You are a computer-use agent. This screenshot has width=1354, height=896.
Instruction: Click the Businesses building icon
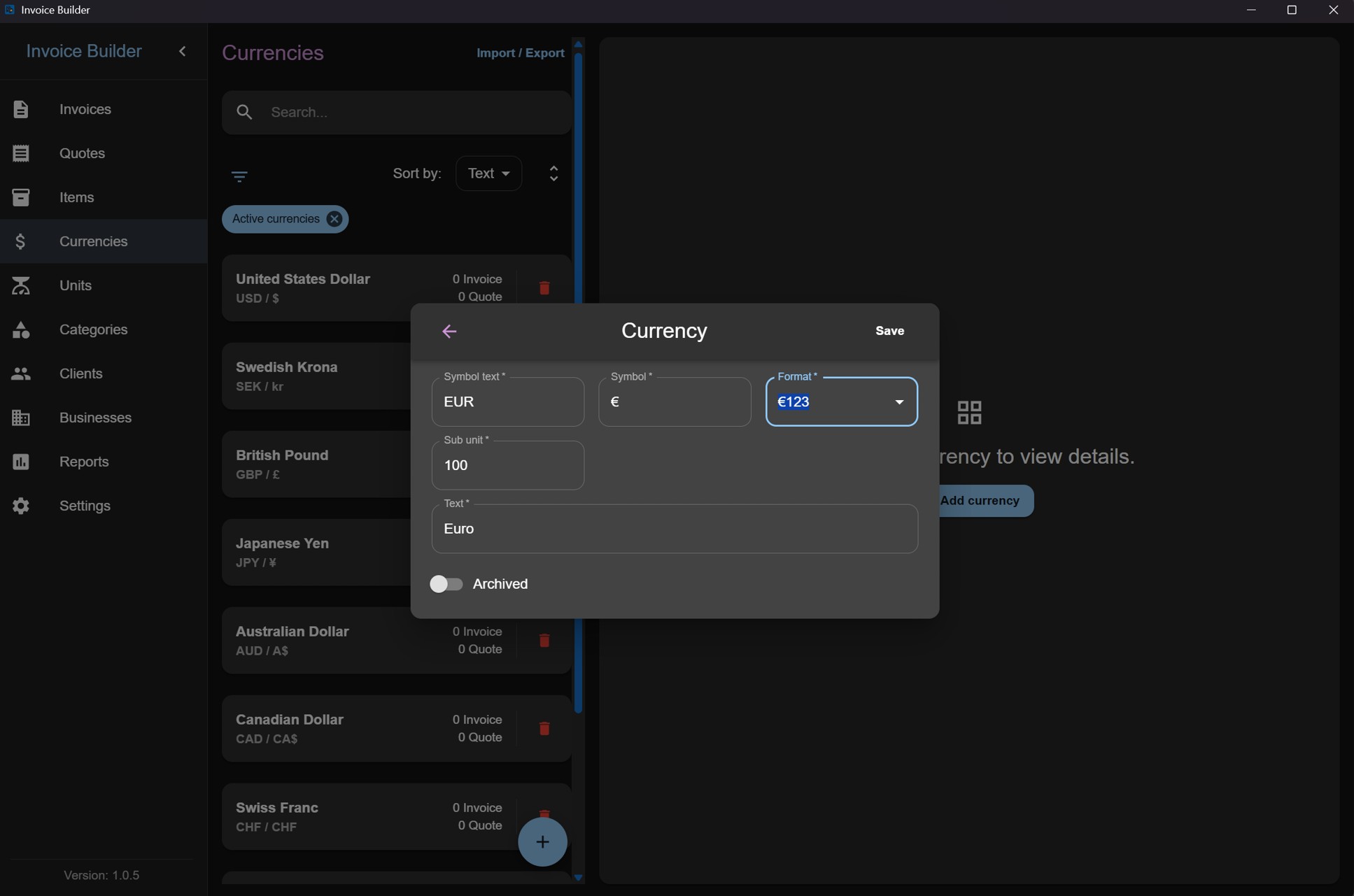[21, 418]
